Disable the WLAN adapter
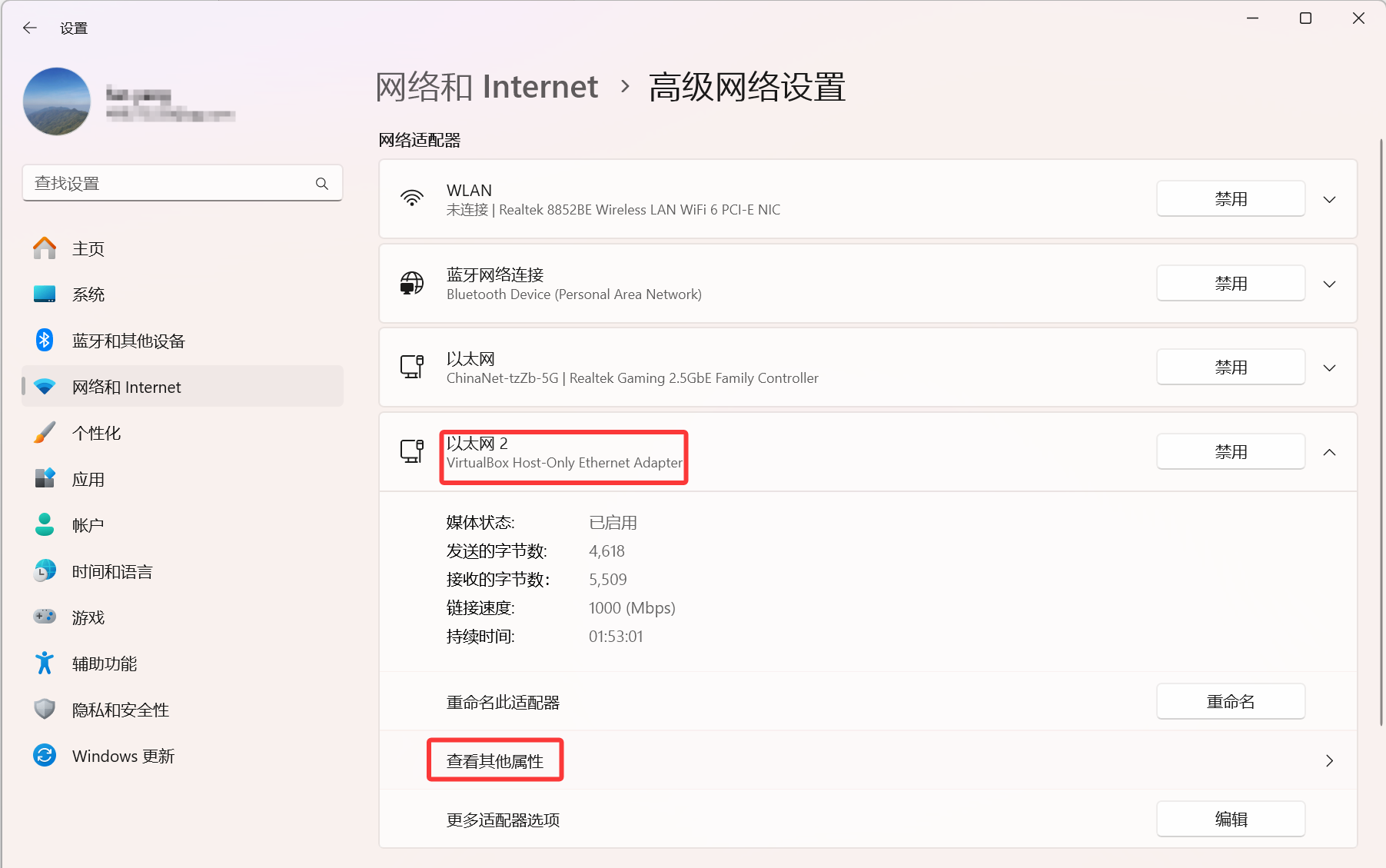 [x=1230, y=199]
